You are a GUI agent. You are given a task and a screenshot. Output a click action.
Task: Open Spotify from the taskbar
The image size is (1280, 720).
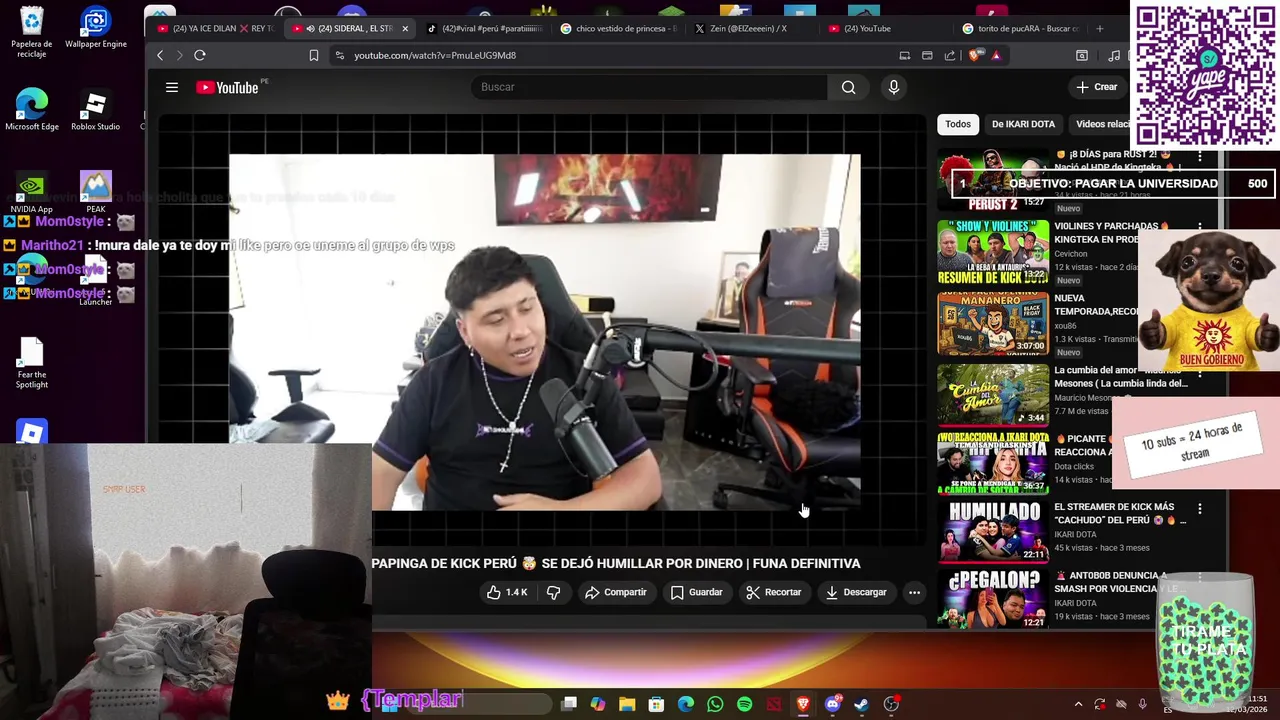point(744,704)
